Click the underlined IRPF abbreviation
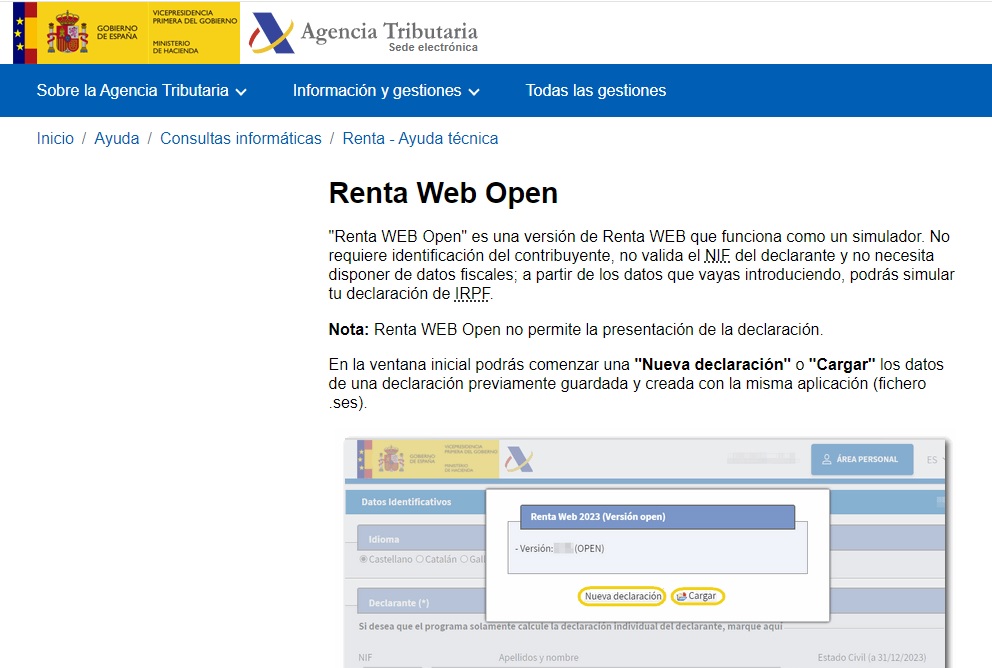This screenshot has width=992, height=668. click(x=473, y=294)
